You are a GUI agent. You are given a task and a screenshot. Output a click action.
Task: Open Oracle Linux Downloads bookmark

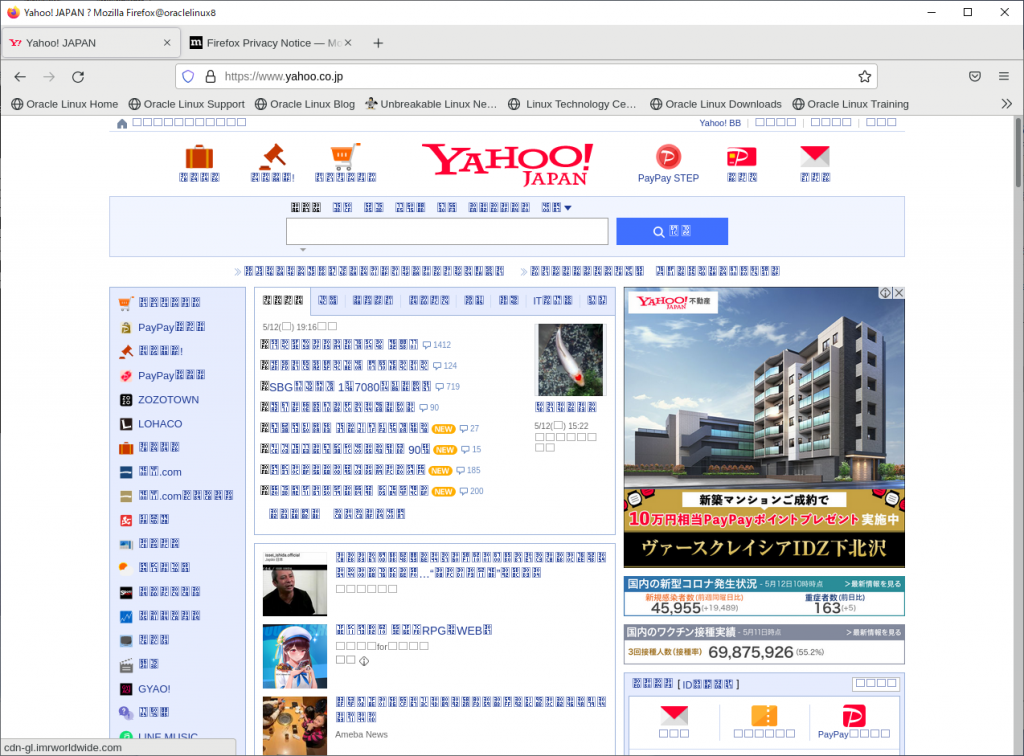point(716,104)
